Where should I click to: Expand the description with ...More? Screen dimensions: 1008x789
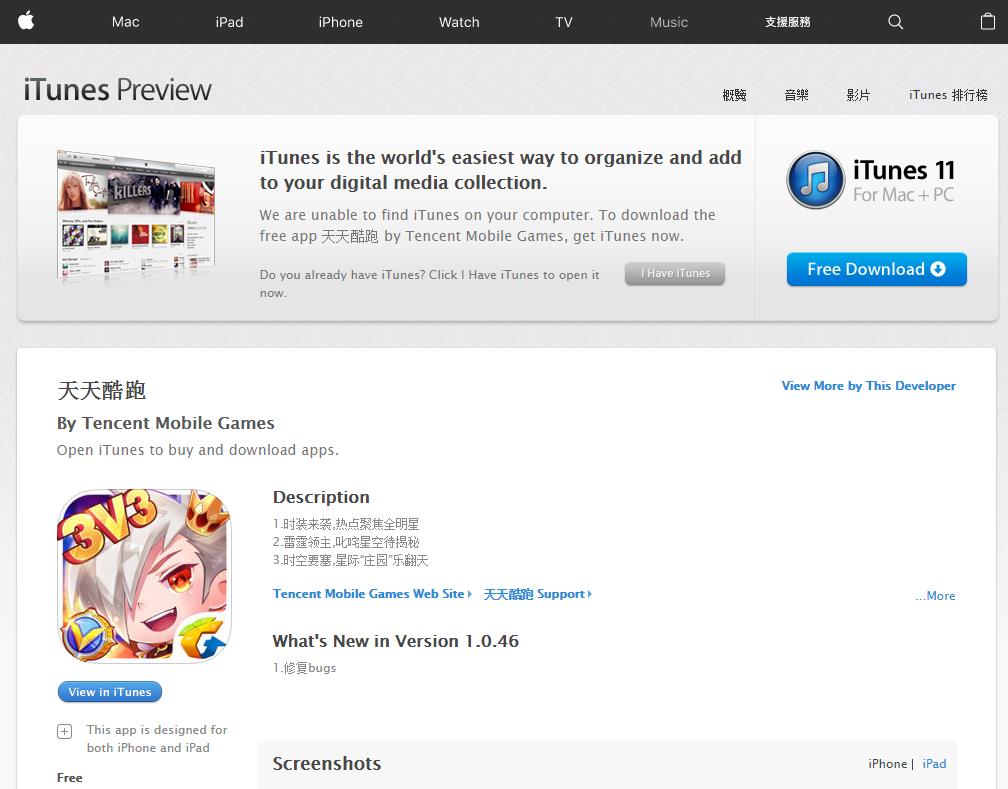pos(935,596)
